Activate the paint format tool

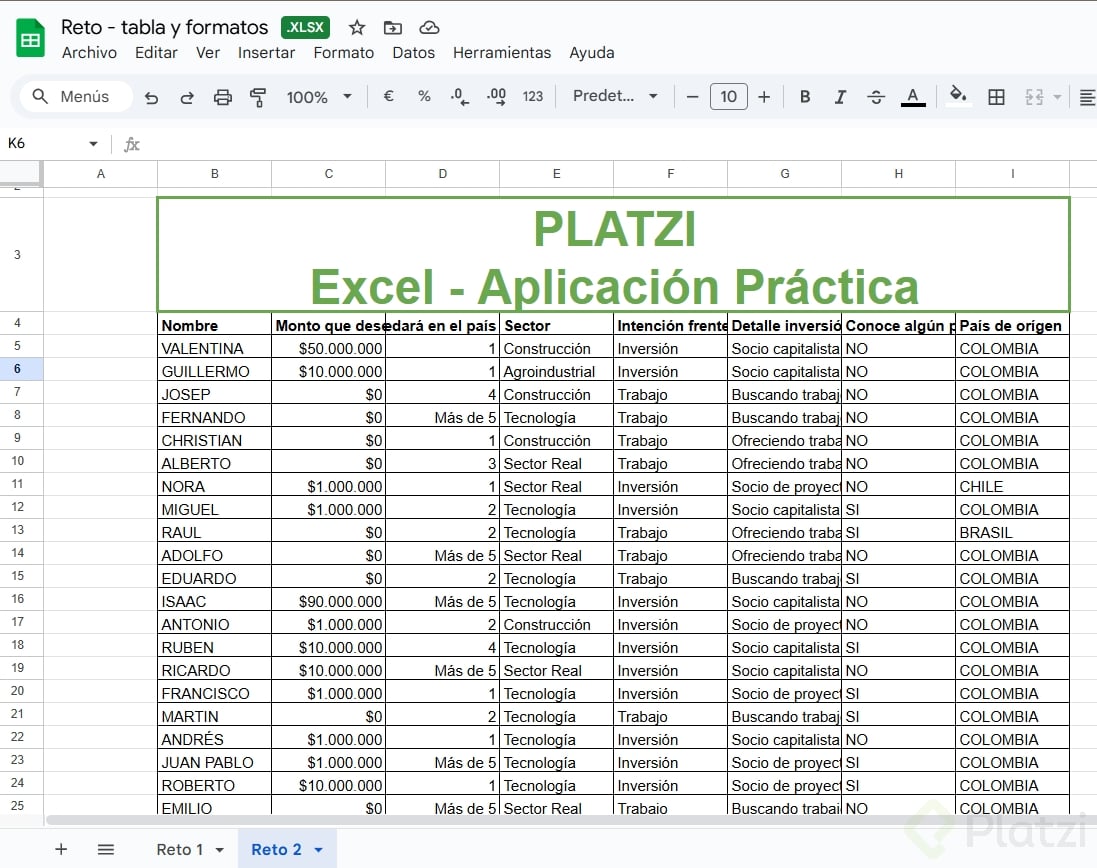click(258, 97)
